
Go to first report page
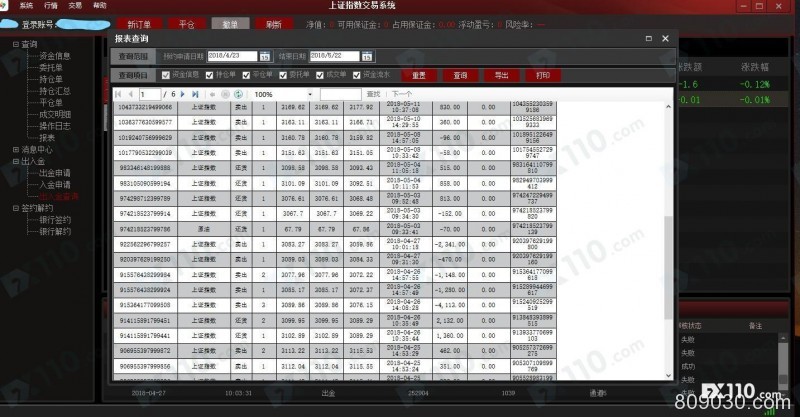118,94
